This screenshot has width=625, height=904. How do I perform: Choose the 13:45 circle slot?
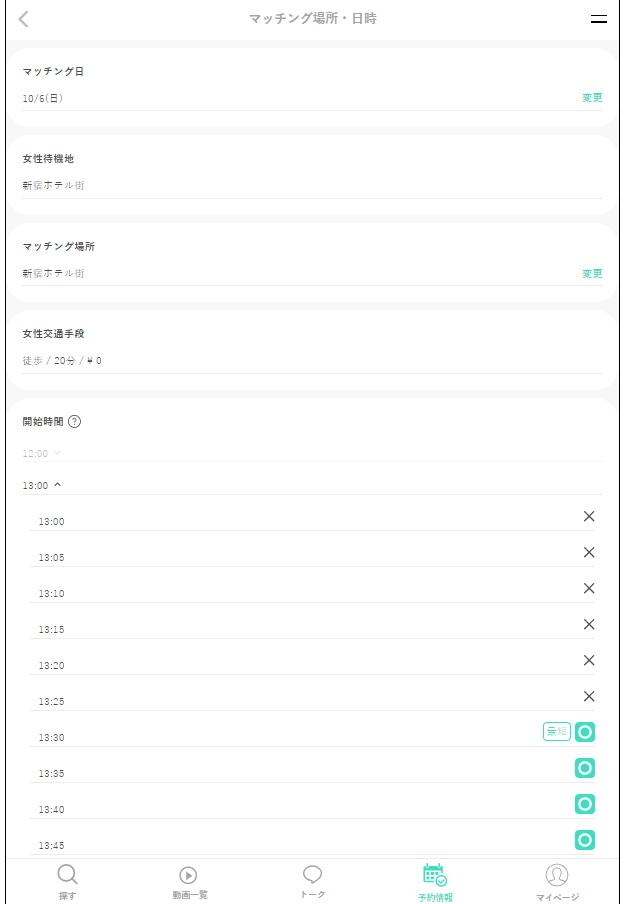tap(585, 840)
